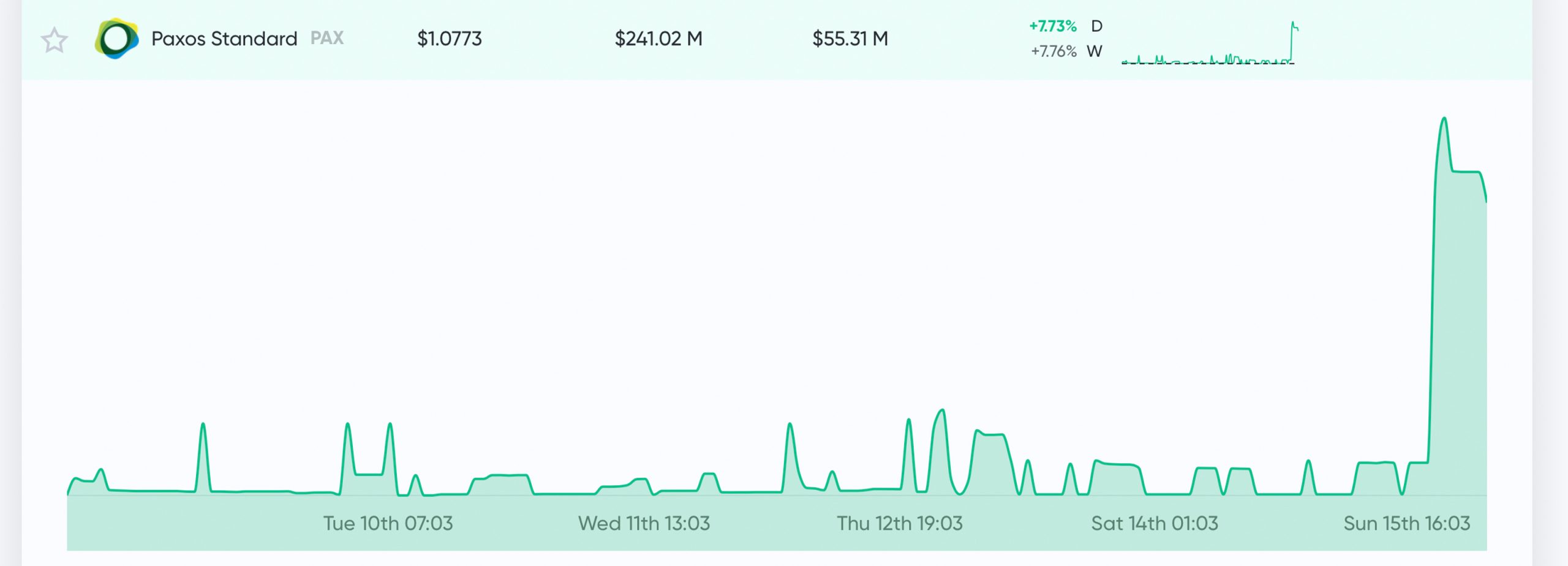The image size is (1568, 566).
Task: Click the left starting point of the price line
Action: [x=68, y=492]
